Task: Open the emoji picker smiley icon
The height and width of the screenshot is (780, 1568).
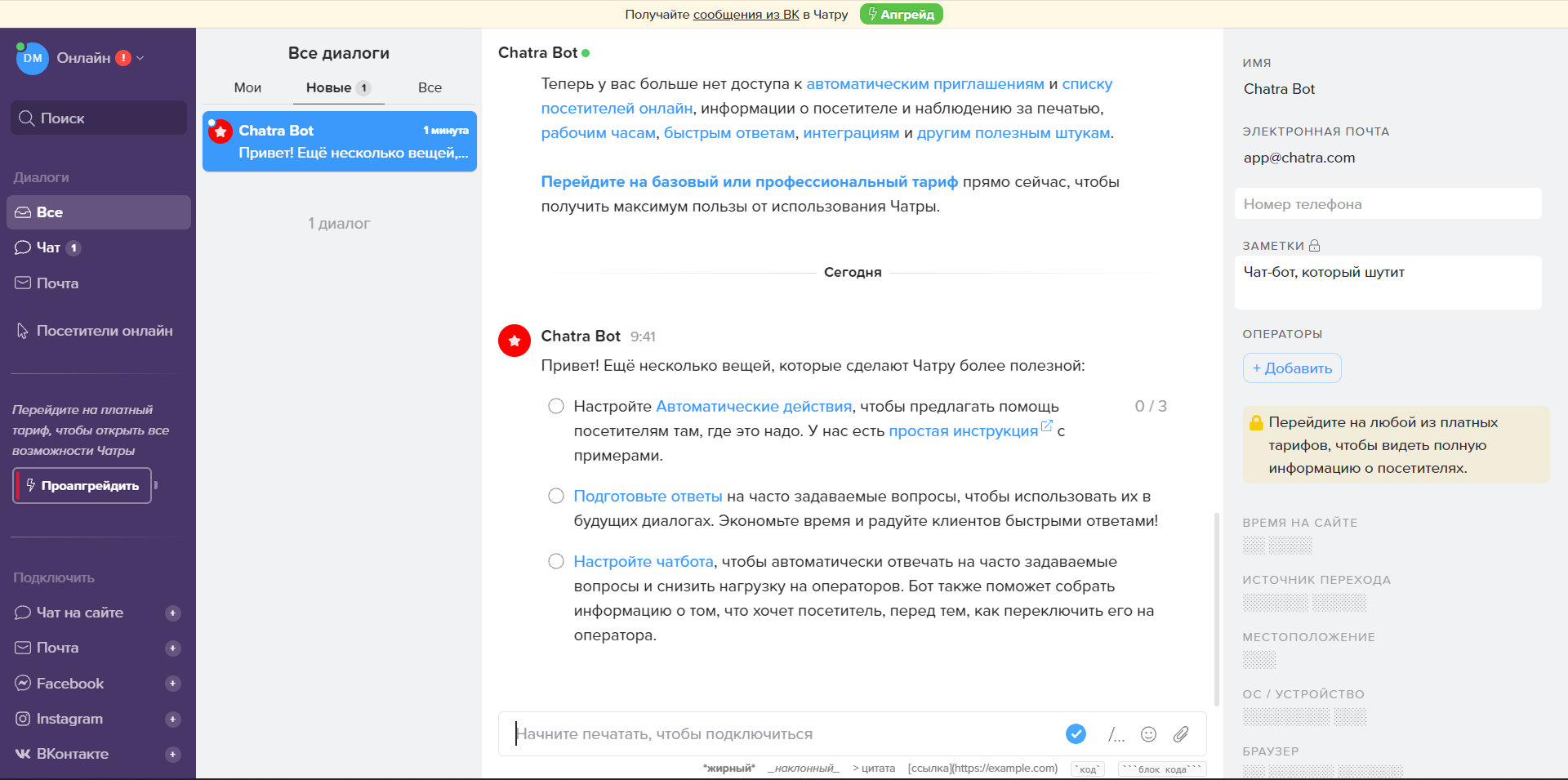Action: click(1148, 733)
